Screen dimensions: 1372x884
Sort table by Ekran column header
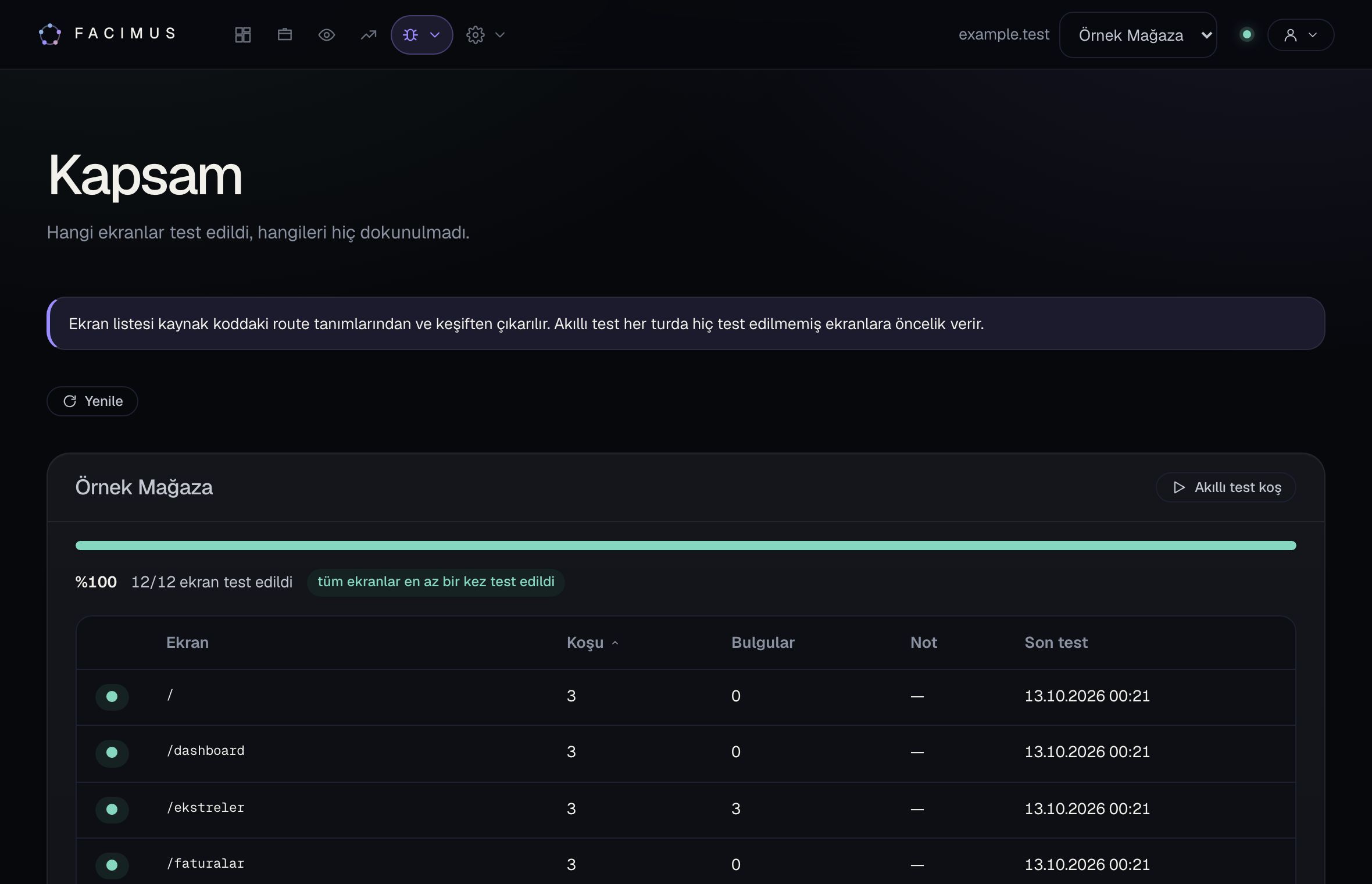coord(187,643)
